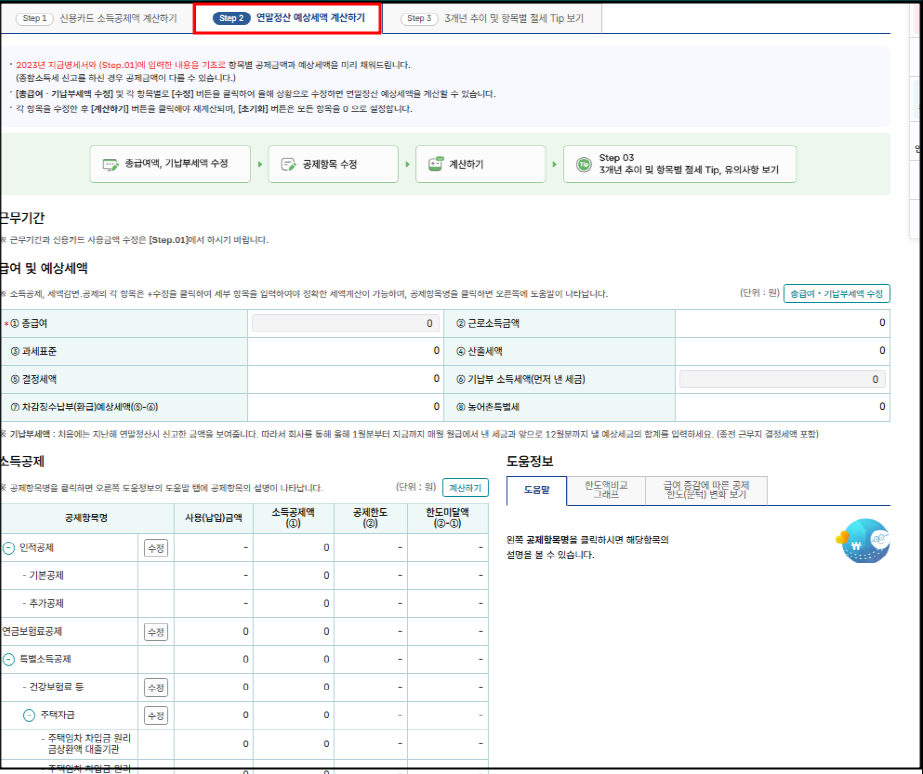Image resolution: width=923 pixels, height=774 pixels.
Task: Open the 한도액비교 그래프 tab
Action: (x=606, y=490)
